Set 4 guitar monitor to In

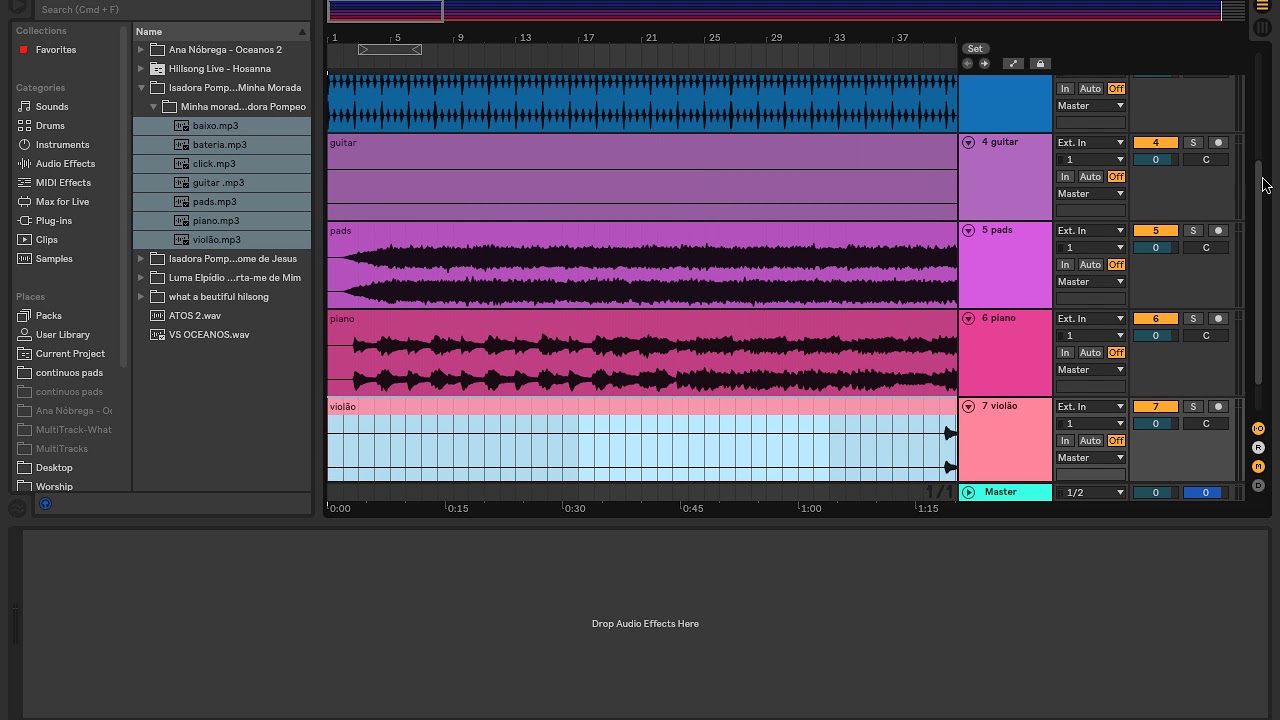1066,177
